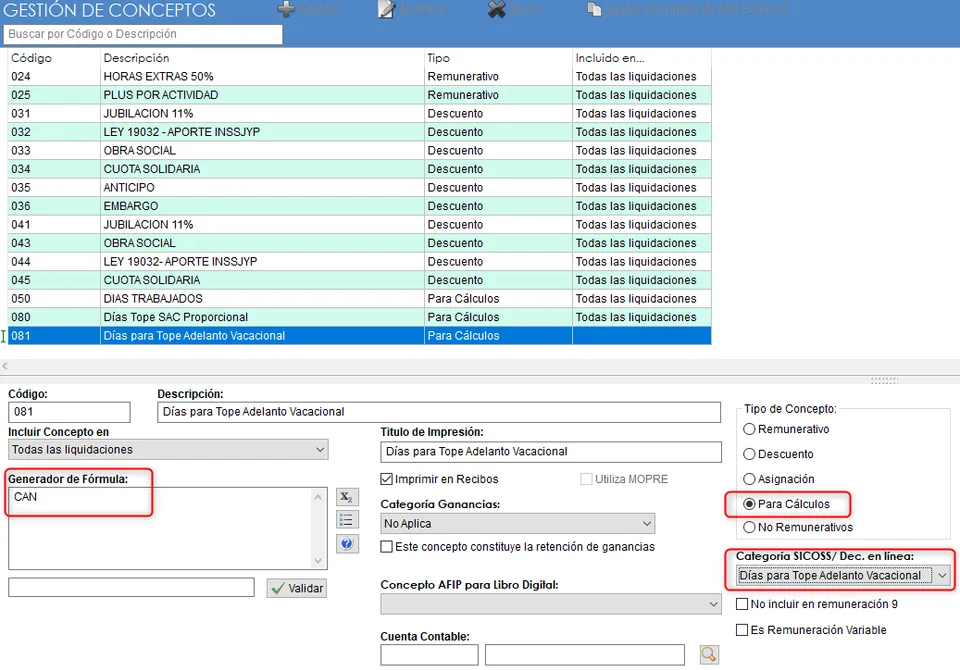The height and width of the screenshot is (670, 960).
Task: Click the Agregar plus icon
Action: click(x=286, y=9)
